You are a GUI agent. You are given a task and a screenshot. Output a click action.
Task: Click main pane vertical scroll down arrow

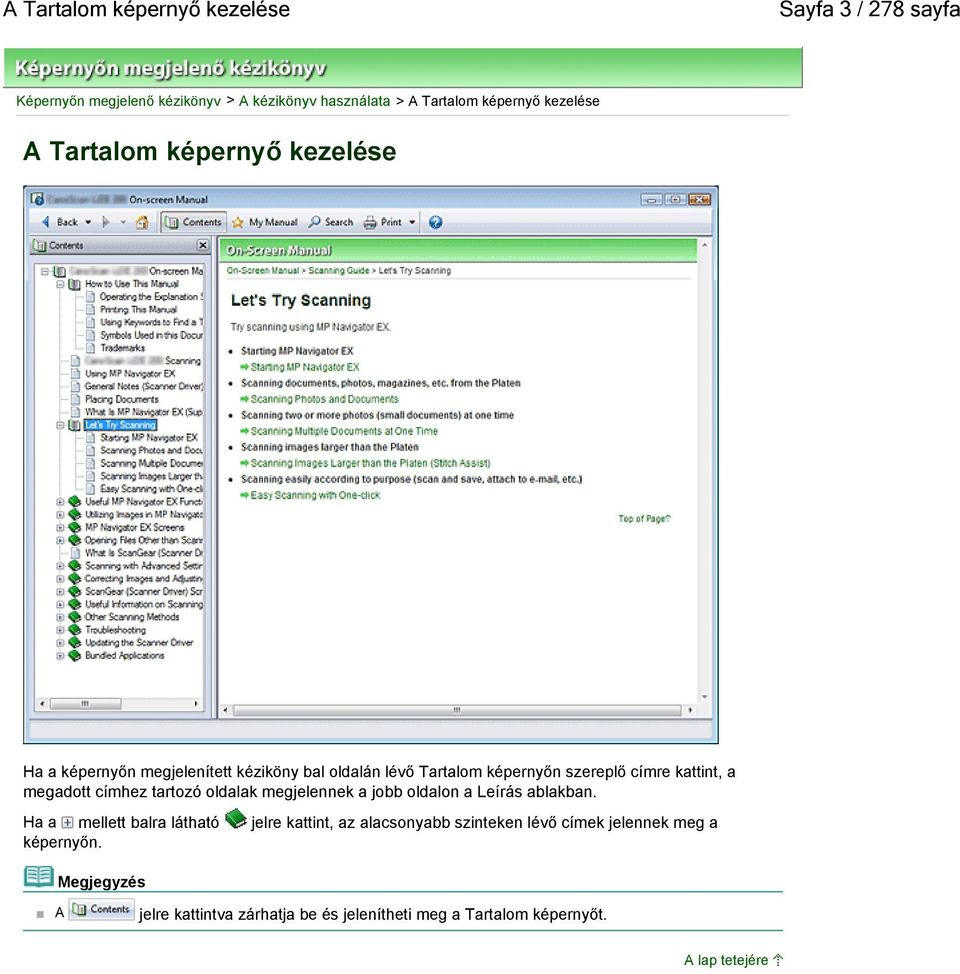tap(705, 697)
